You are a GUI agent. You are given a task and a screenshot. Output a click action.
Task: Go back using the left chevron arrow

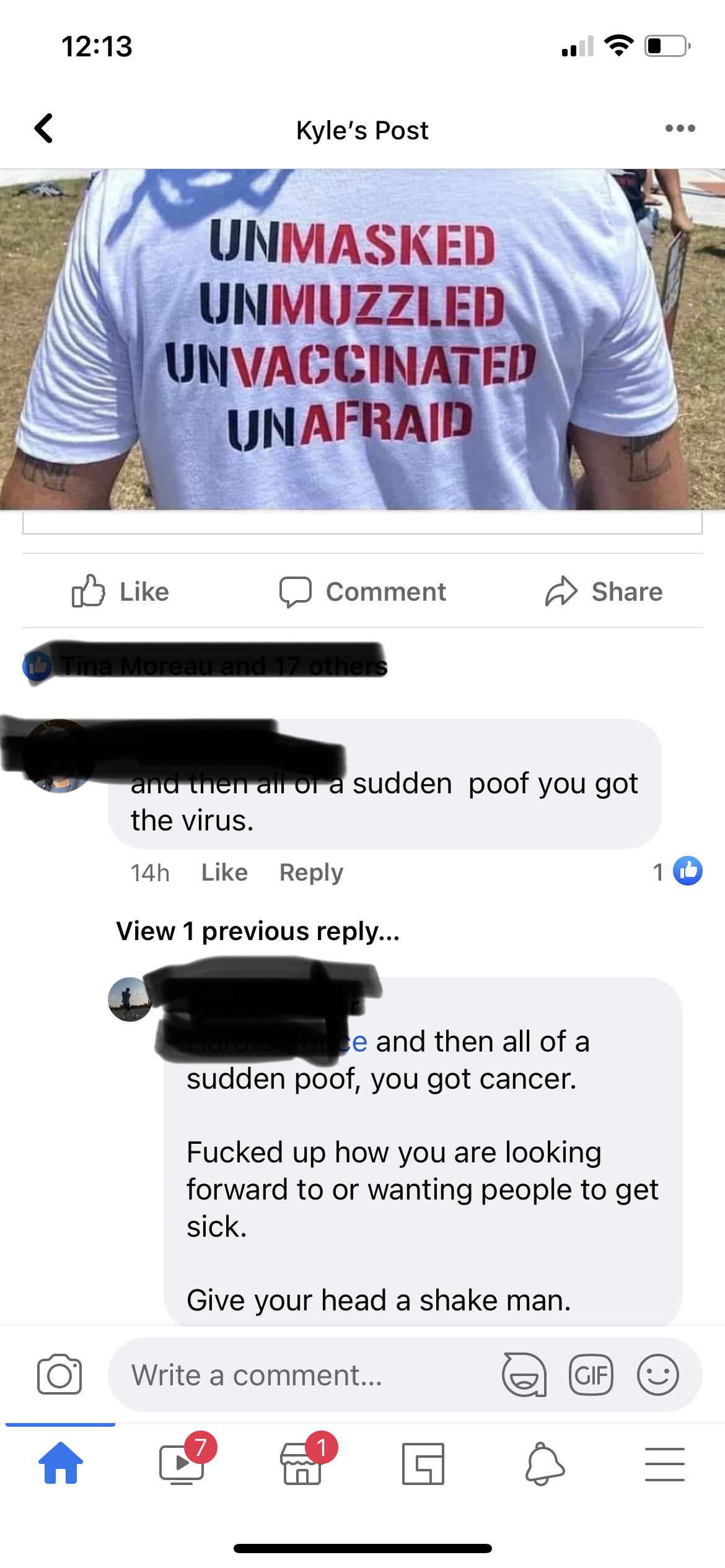(x=43, y=129)
